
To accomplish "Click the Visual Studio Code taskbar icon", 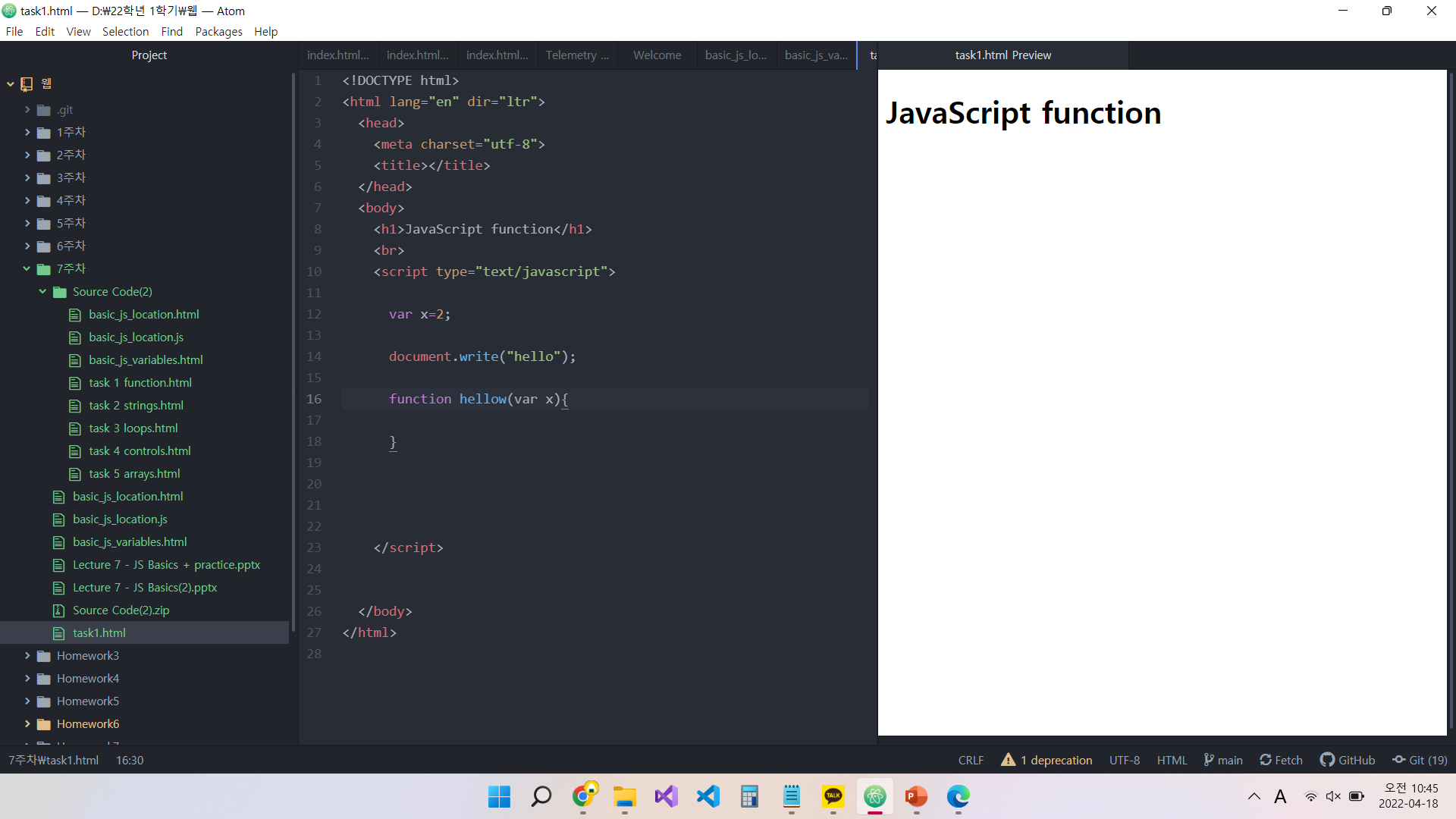I will click(708, 796).
